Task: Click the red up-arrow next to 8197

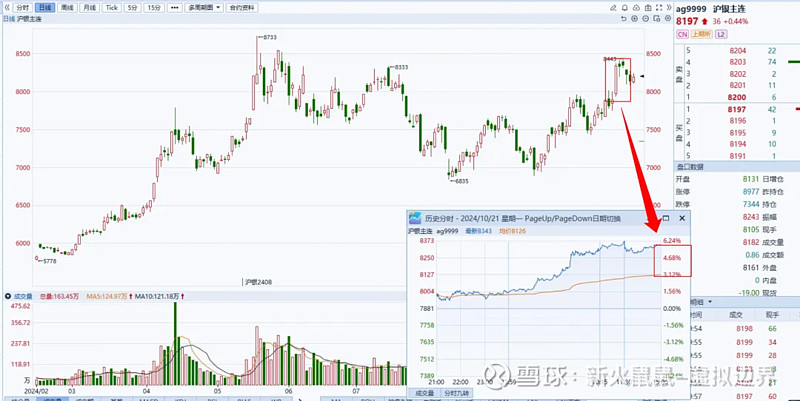Action: [x=705, y=21]
